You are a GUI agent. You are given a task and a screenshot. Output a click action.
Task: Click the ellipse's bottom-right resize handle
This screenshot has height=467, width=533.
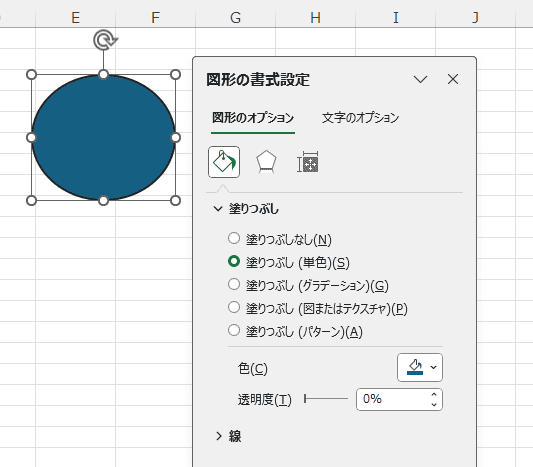pyautogui.click(x=175, y=201)
